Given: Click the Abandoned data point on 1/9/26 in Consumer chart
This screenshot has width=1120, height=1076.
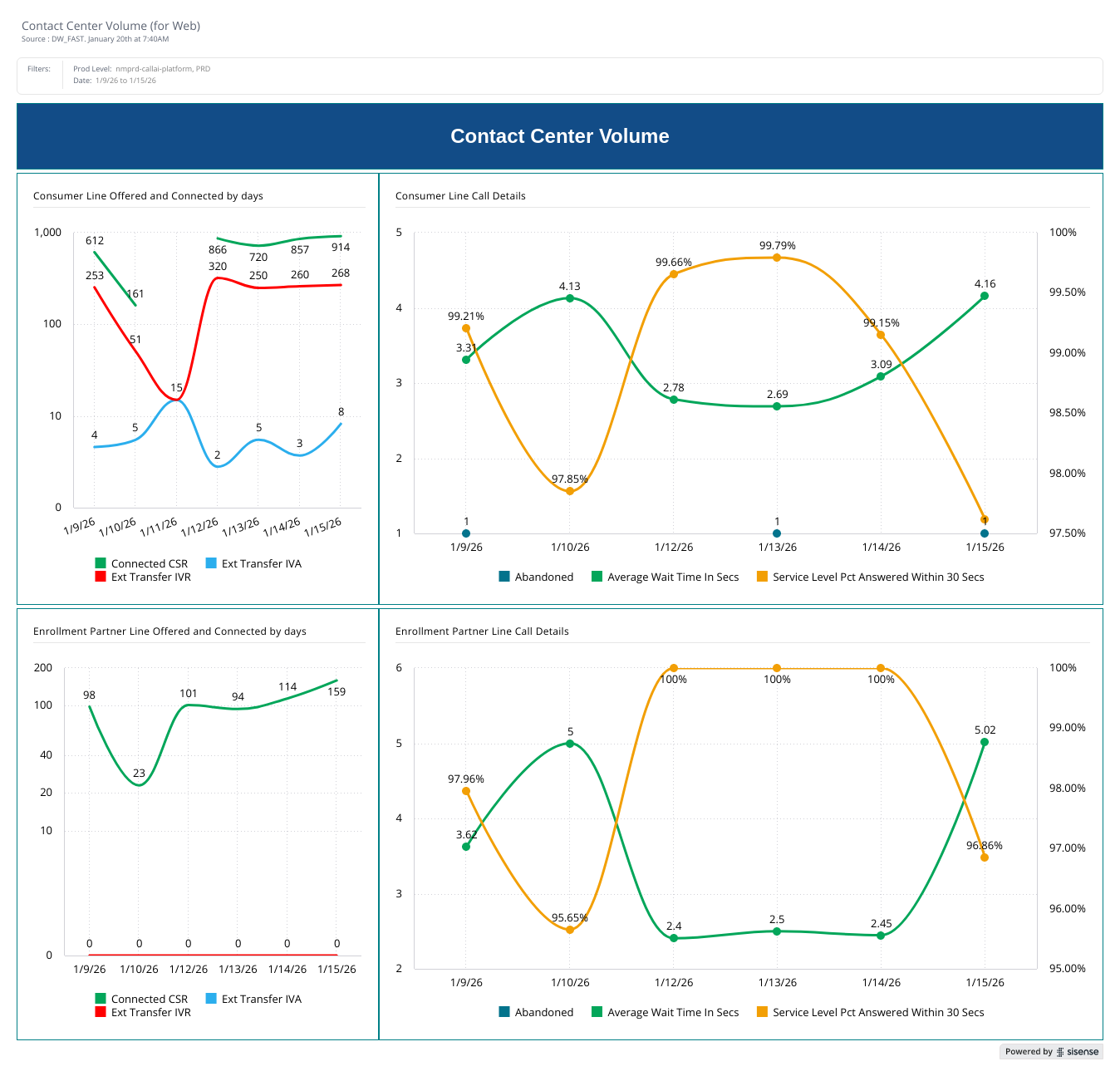Looking at the screenshot, I should (466, 533).
